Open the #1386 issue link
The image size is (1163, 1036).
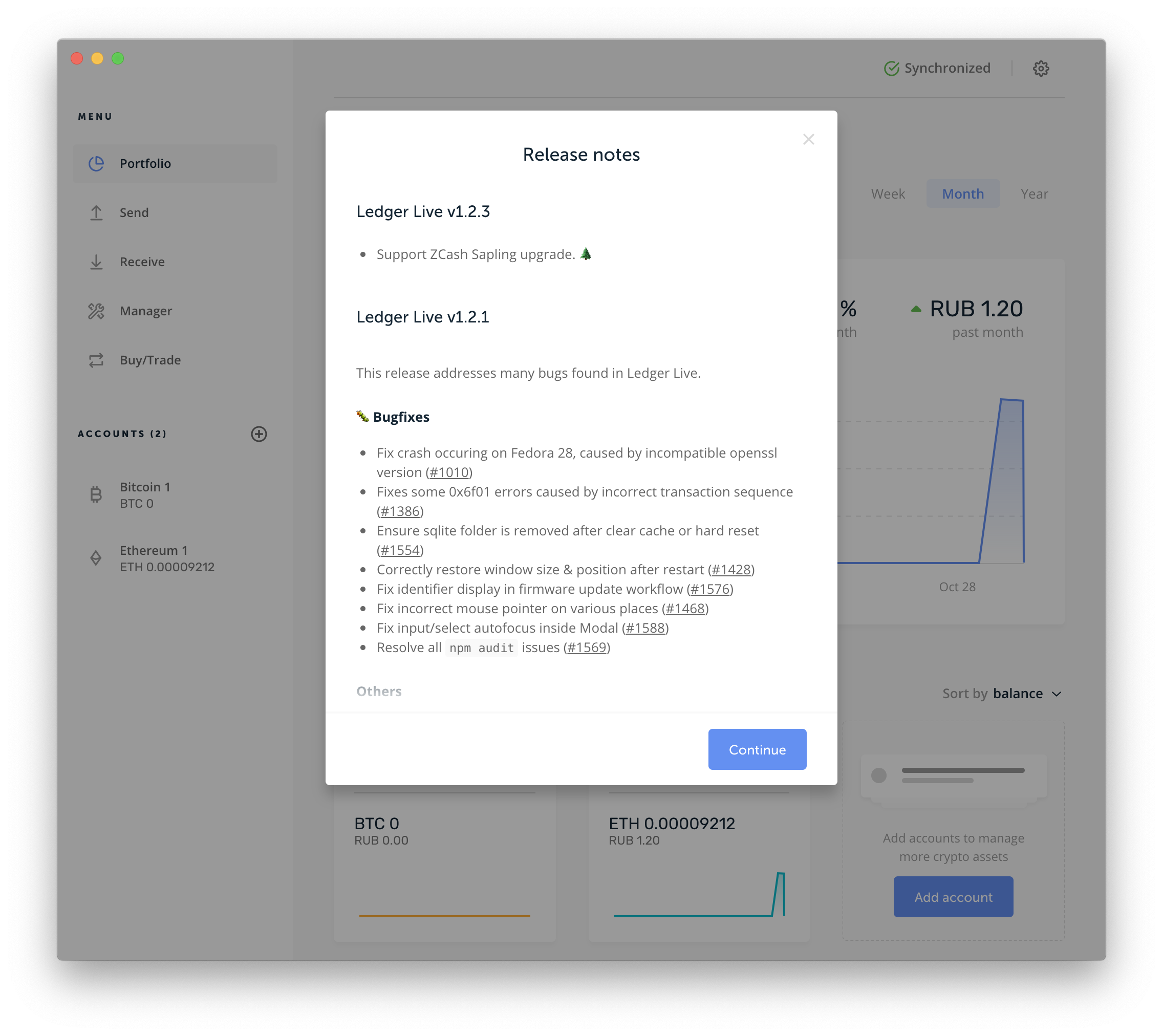[400, 511]
